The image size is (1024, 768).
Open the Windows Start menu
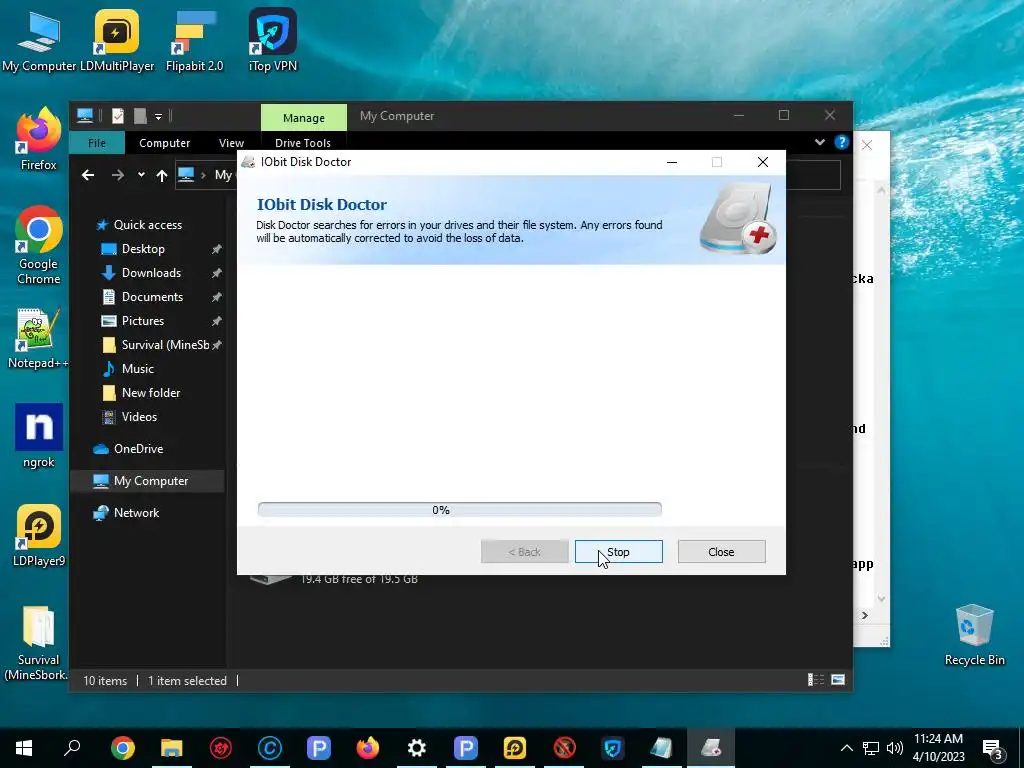[24, 748]
